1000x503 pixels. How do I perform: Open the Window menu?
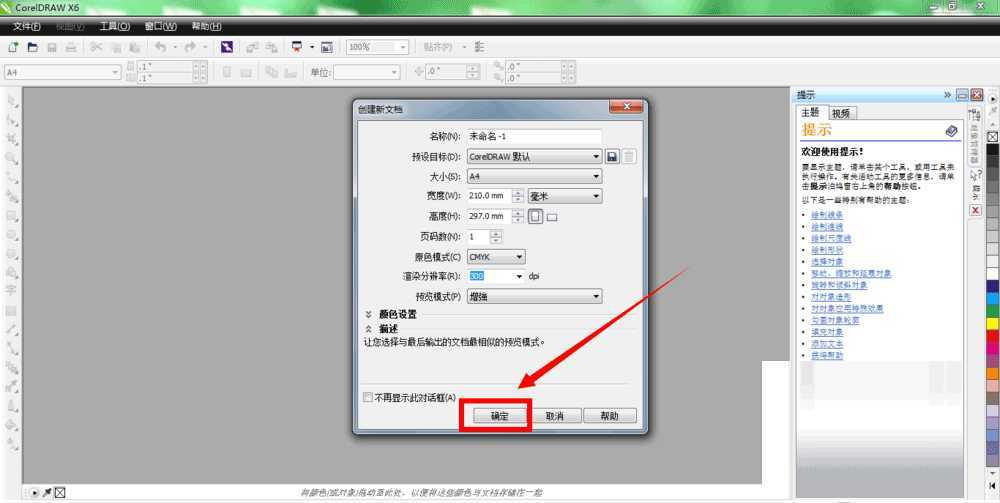[x=161, y=27]
